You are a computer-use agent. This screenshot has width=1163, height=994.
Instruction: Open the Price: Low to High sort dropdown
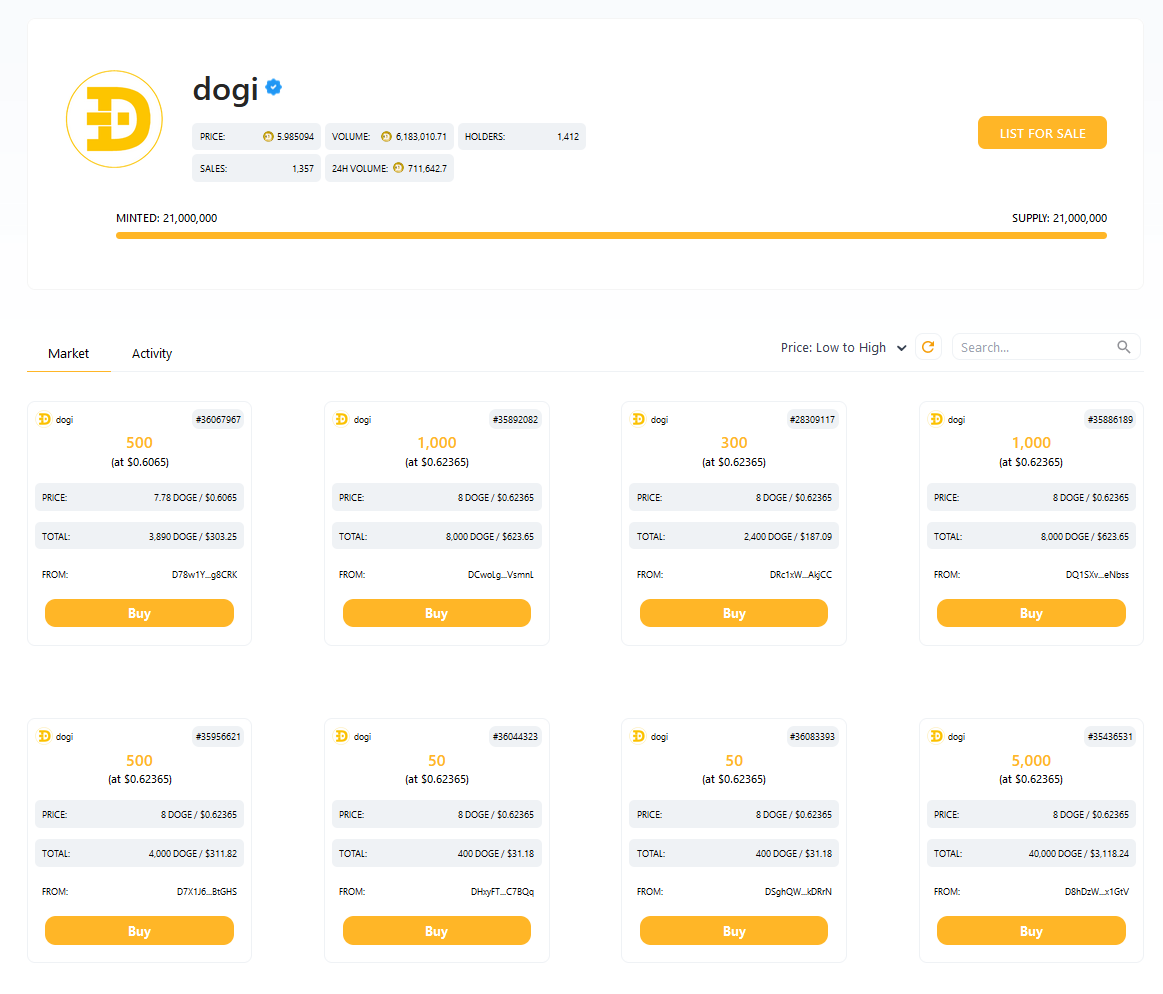(843, 348)
